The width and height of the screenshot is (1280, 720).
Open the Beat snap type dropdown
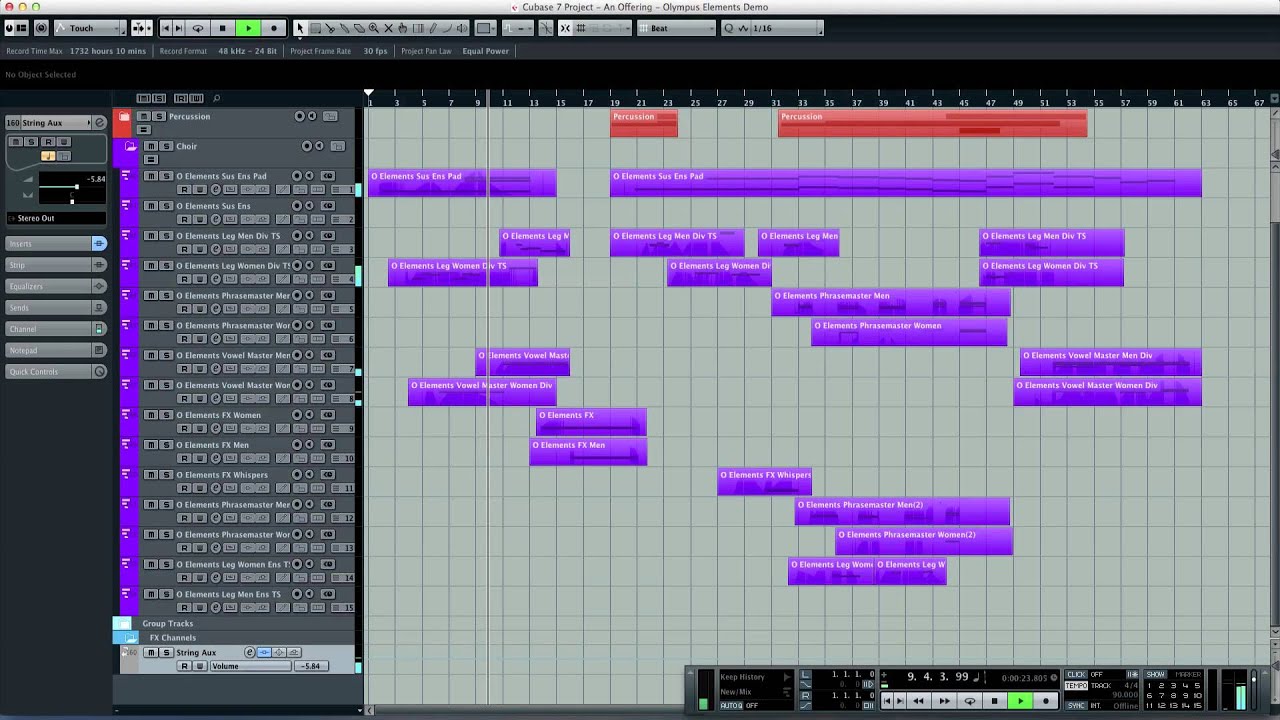tap(678, 28)
